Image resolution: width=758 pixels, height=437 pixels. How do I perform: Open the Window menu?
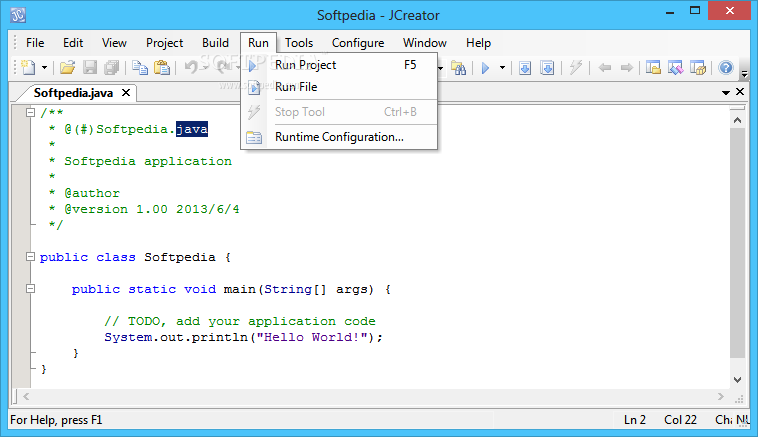pyautogui.click(x=424, y=43)
